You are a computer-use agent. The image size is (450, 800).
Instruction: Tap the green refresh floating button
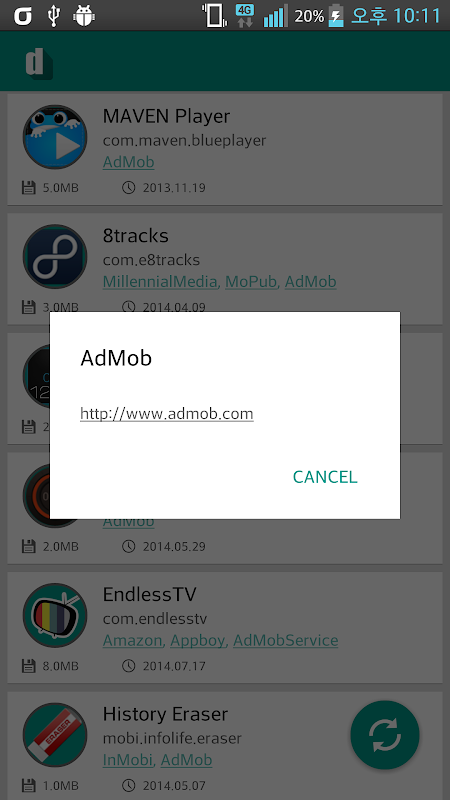click(x=385, y=735)
